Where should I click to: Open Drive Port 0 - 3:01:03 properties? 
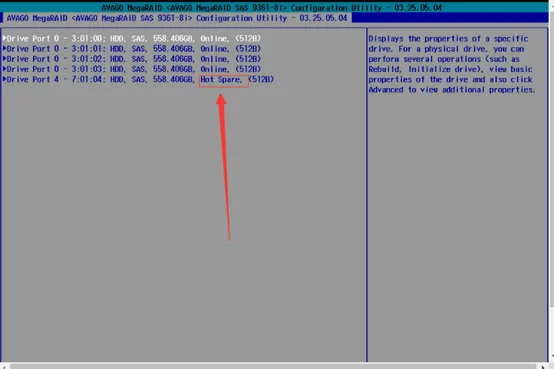(132, 69)
